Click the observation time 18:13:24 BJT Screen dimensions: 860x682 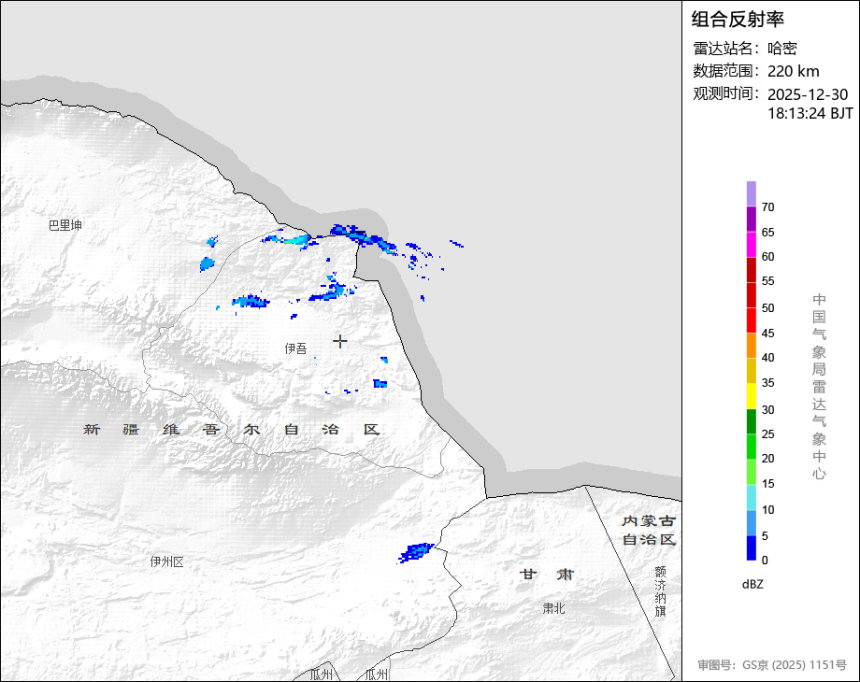coord(810,113)
